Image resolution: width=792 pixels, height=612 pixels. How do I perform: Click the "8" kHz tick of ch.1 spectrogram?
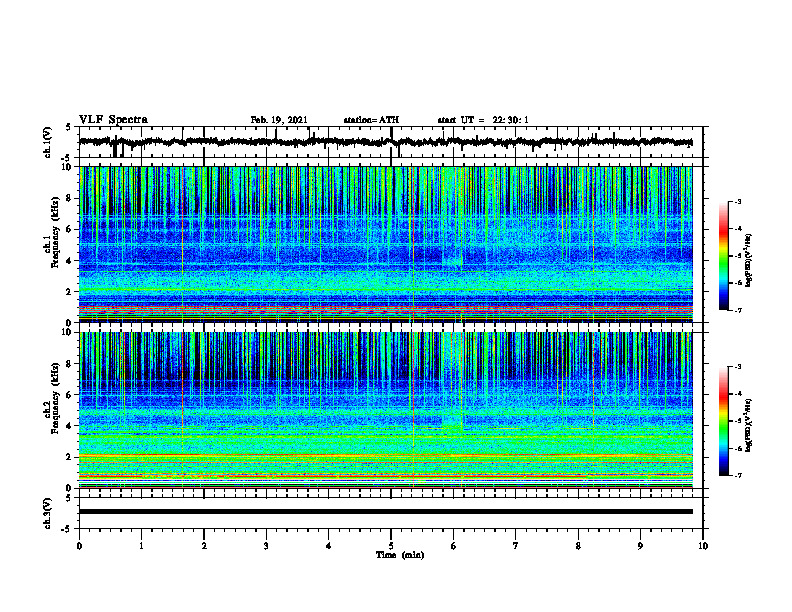click(70, 198)
